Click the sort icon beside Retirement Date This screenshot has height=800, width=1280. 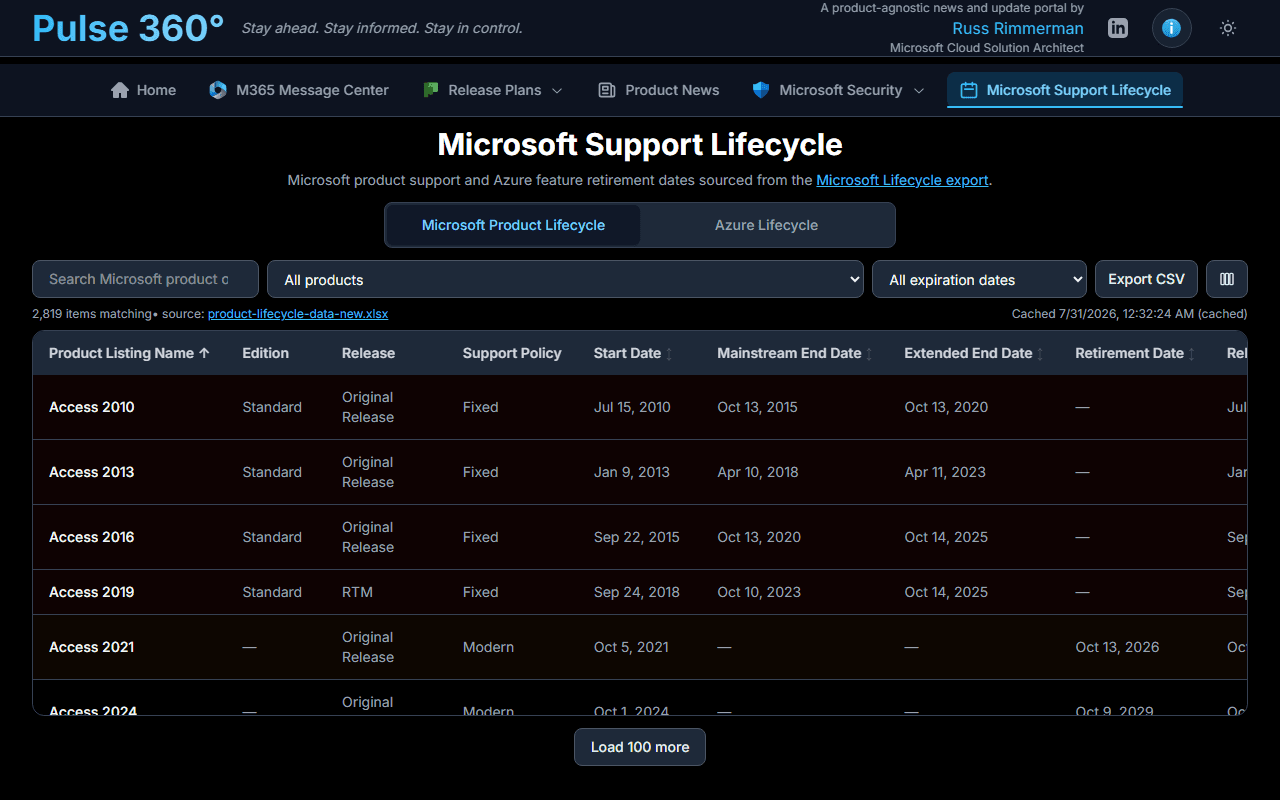1192,354
